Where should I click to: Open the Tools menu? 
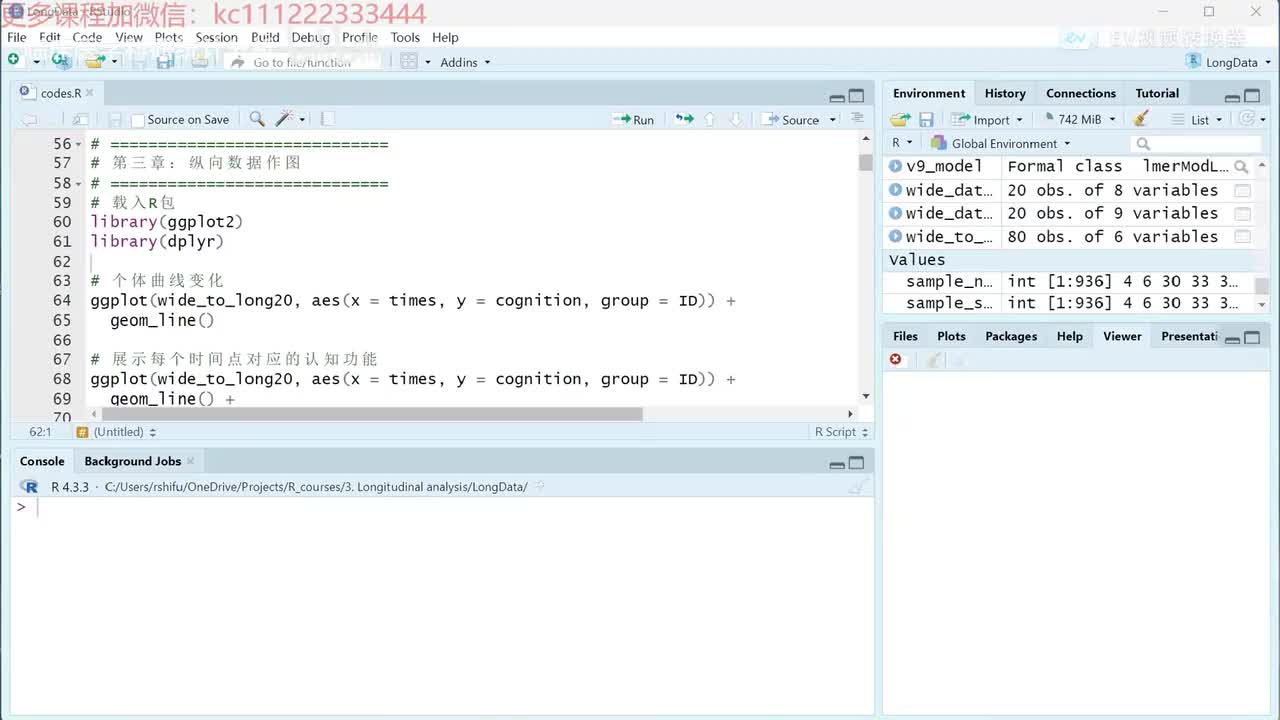pos(405,37)
